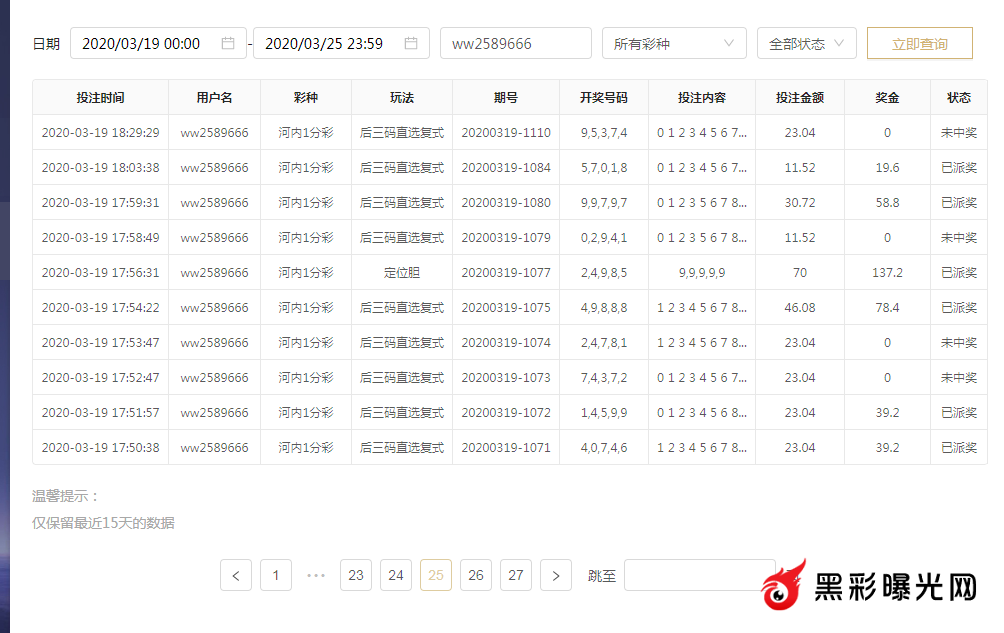Click the end date calendar icon
The image size is (1004, 633).
coord(411,44)
